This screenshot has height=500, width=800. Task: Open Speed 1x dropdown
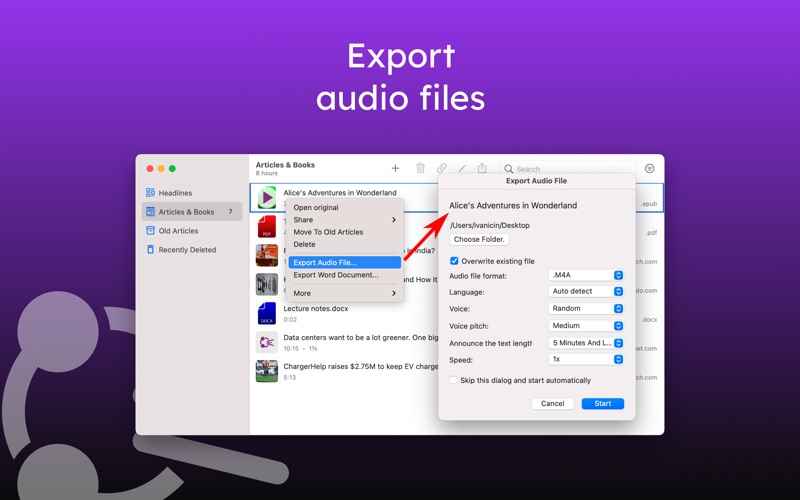click(586, 359)
